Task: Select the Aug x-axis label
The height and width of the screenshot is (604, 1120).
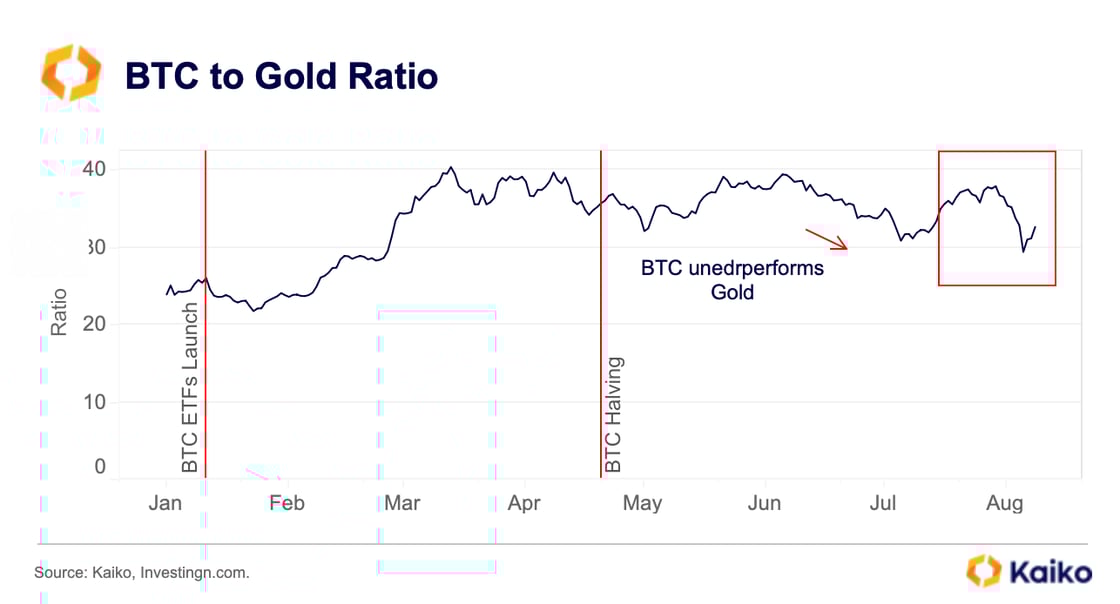Action: pos(1004,502)
